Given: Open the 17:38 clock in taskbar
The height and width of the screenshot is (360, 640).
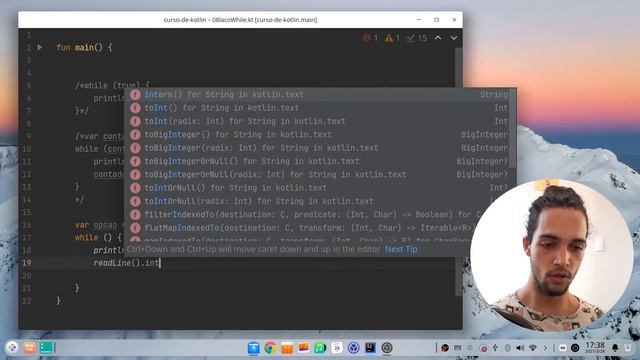Looking at the screenshot, I should (x=595, y=348).
